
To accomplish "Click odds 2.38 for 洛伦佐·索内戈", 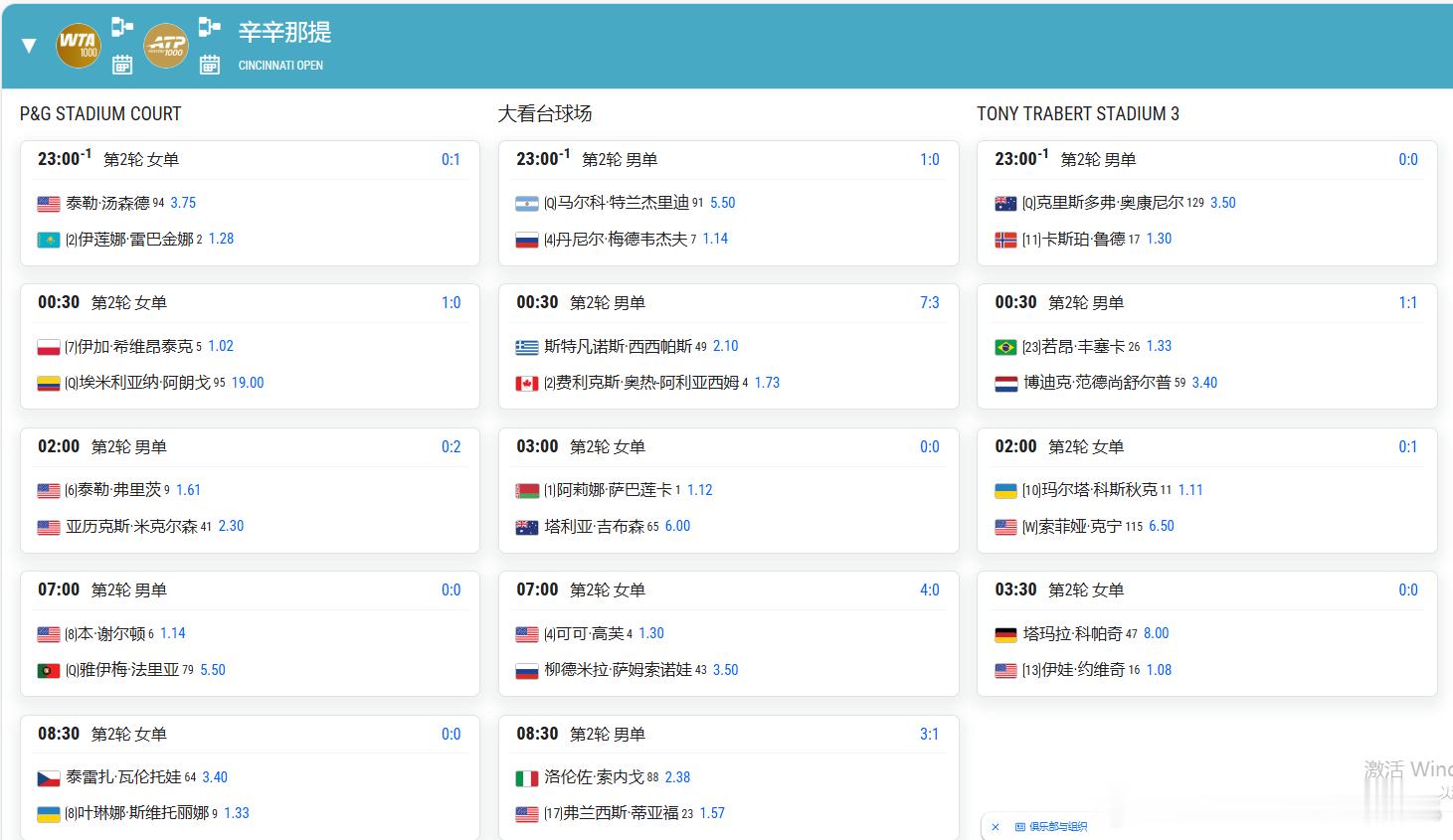I will [x=677, y=777].
